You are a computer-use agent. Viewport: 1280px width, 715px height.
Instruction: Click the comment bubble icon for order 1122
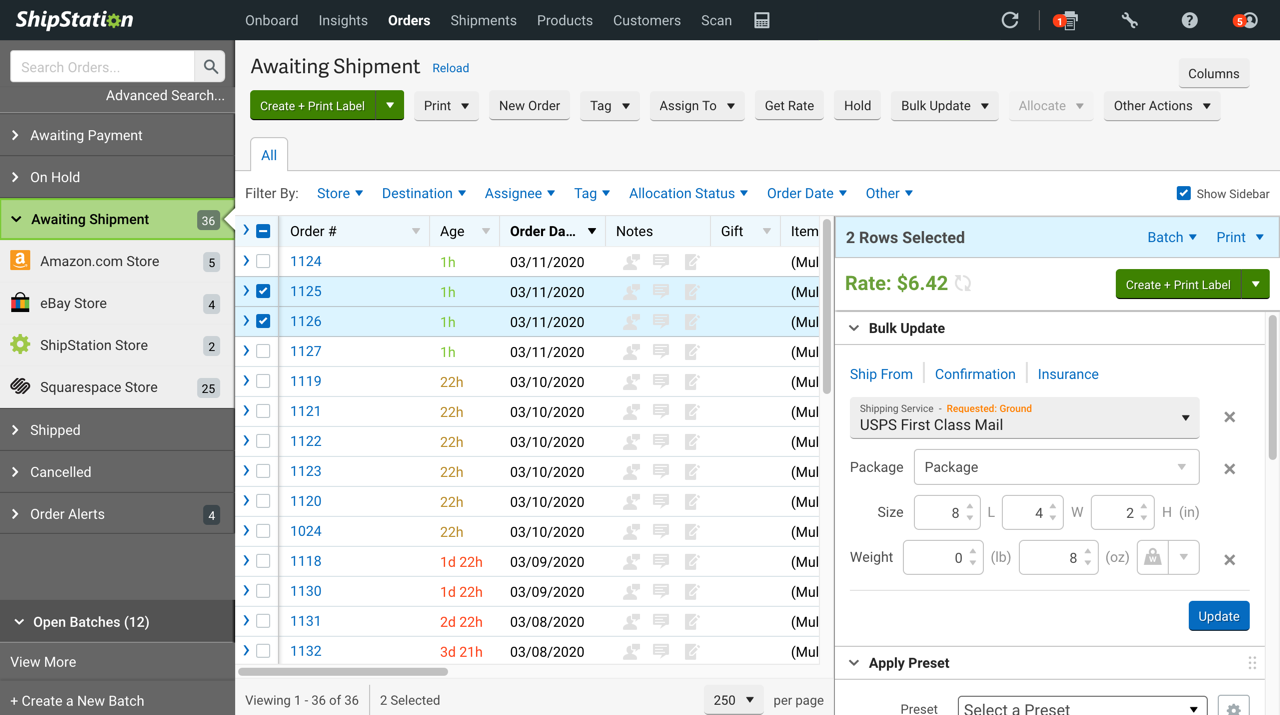coord(661,441)
